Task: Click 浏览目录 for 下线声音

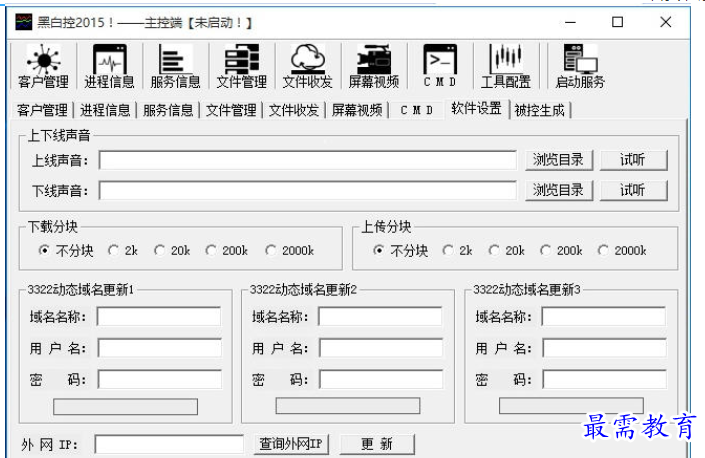Action: [x=559, y=191]
